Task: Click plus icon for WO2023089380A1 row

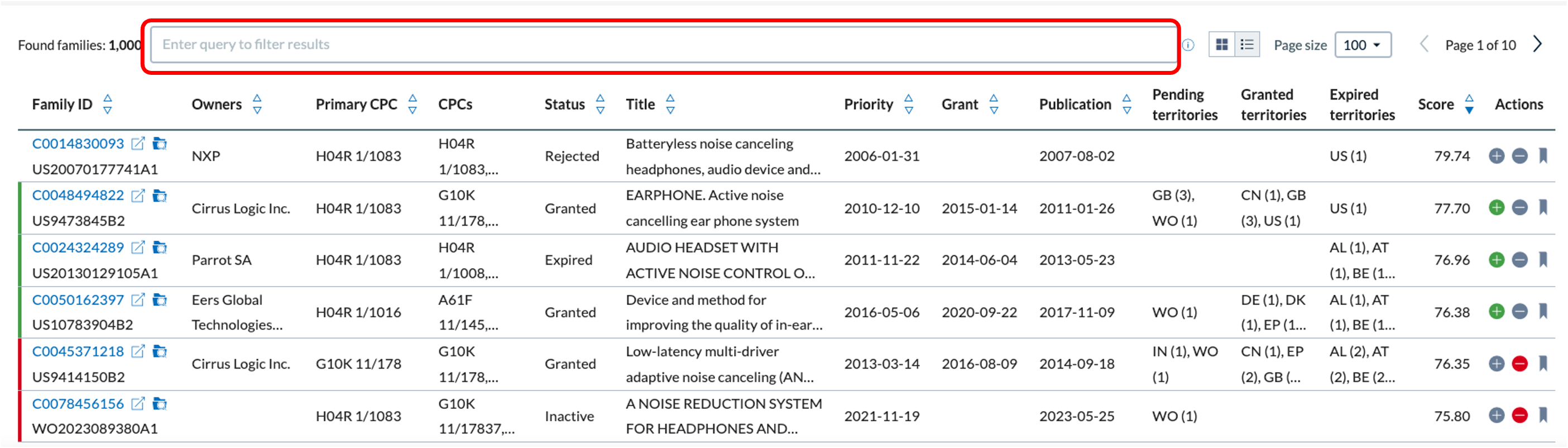Action: pyautogui.click(x=1496, y=416)
